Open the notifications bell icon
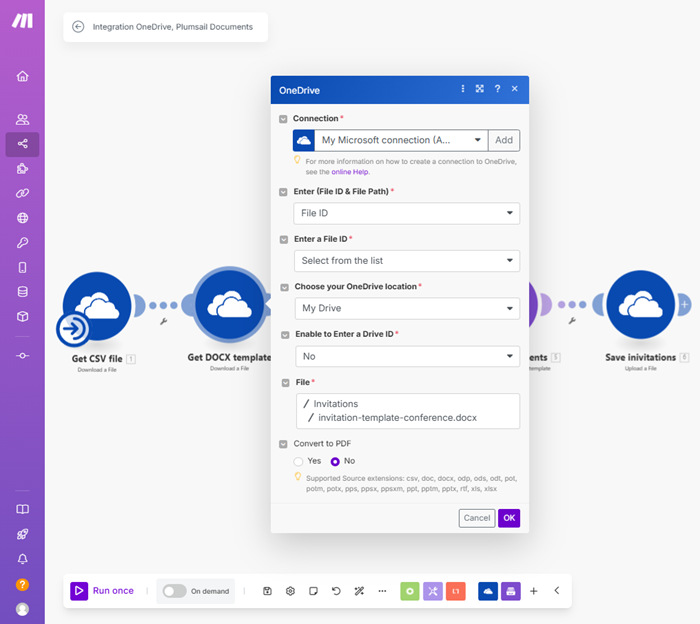The image size is (700, 624). click(x=22, y=559)
